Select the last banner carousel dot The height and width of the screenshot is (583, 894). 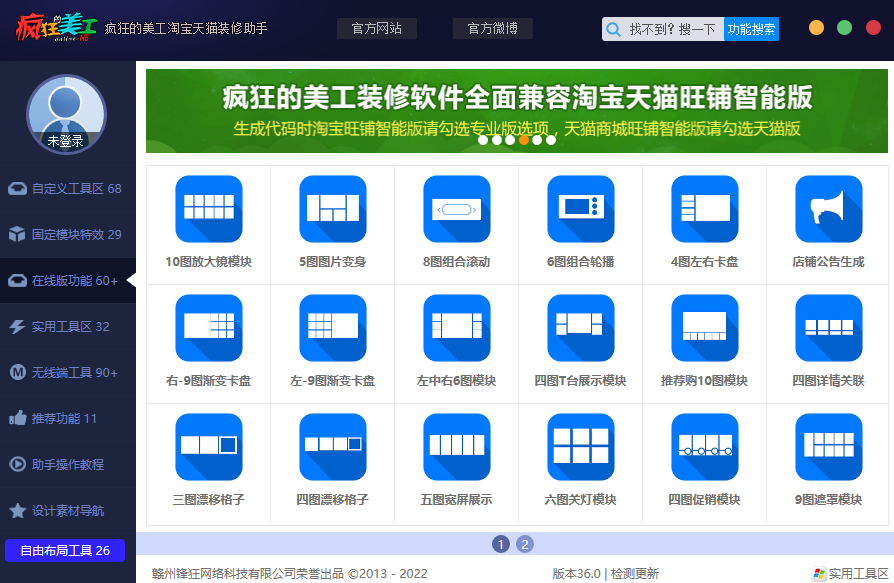551,140
